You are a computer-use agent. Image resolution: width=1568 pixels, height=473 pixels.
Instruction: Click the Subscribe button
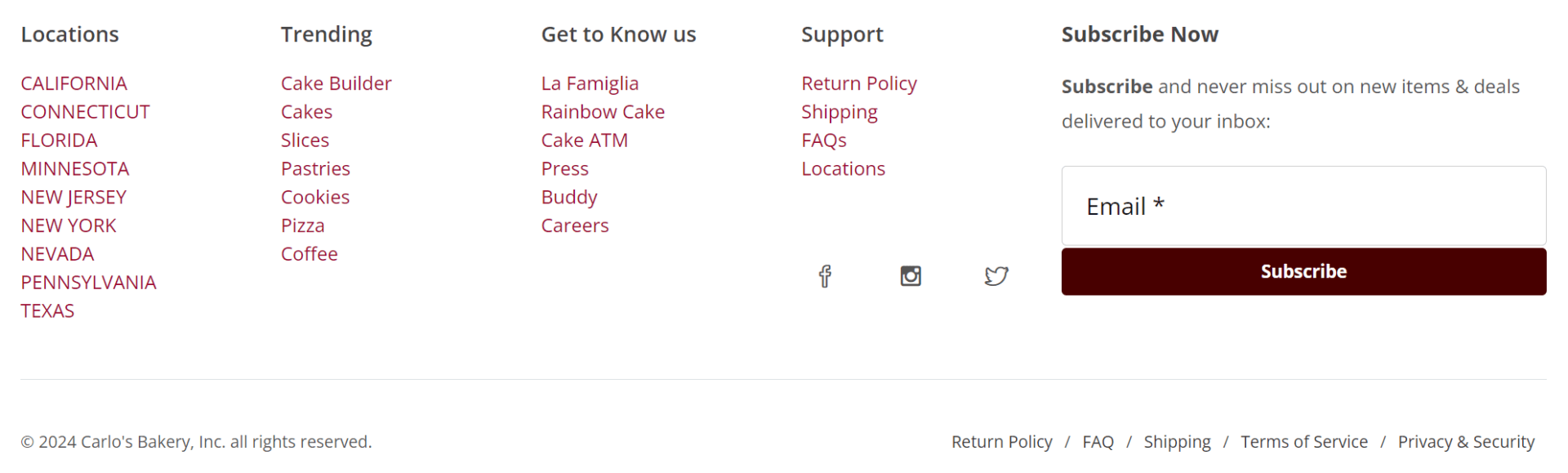pos(1303,271)
